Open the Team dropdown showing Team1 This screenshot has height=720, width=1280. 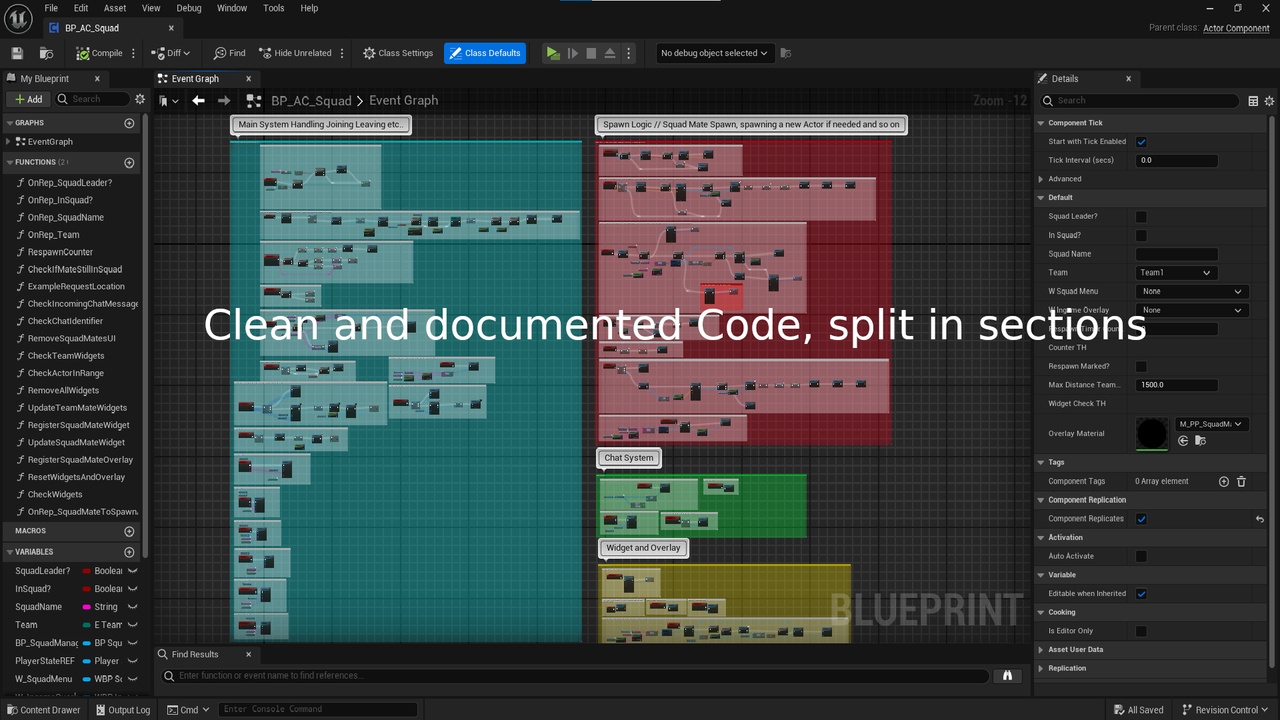[x=1176, y=272]
